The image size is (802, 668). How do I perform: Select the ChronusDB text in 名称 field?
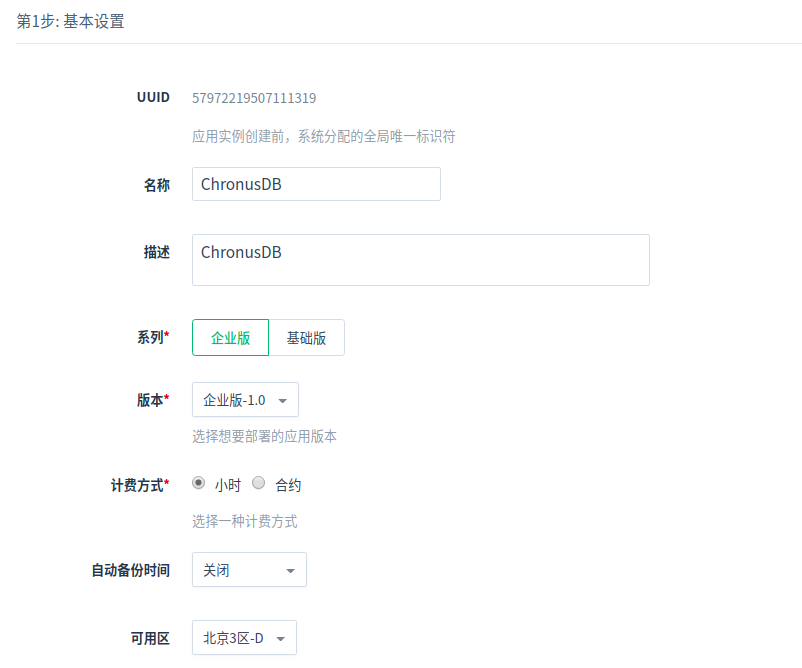(240, 184)
